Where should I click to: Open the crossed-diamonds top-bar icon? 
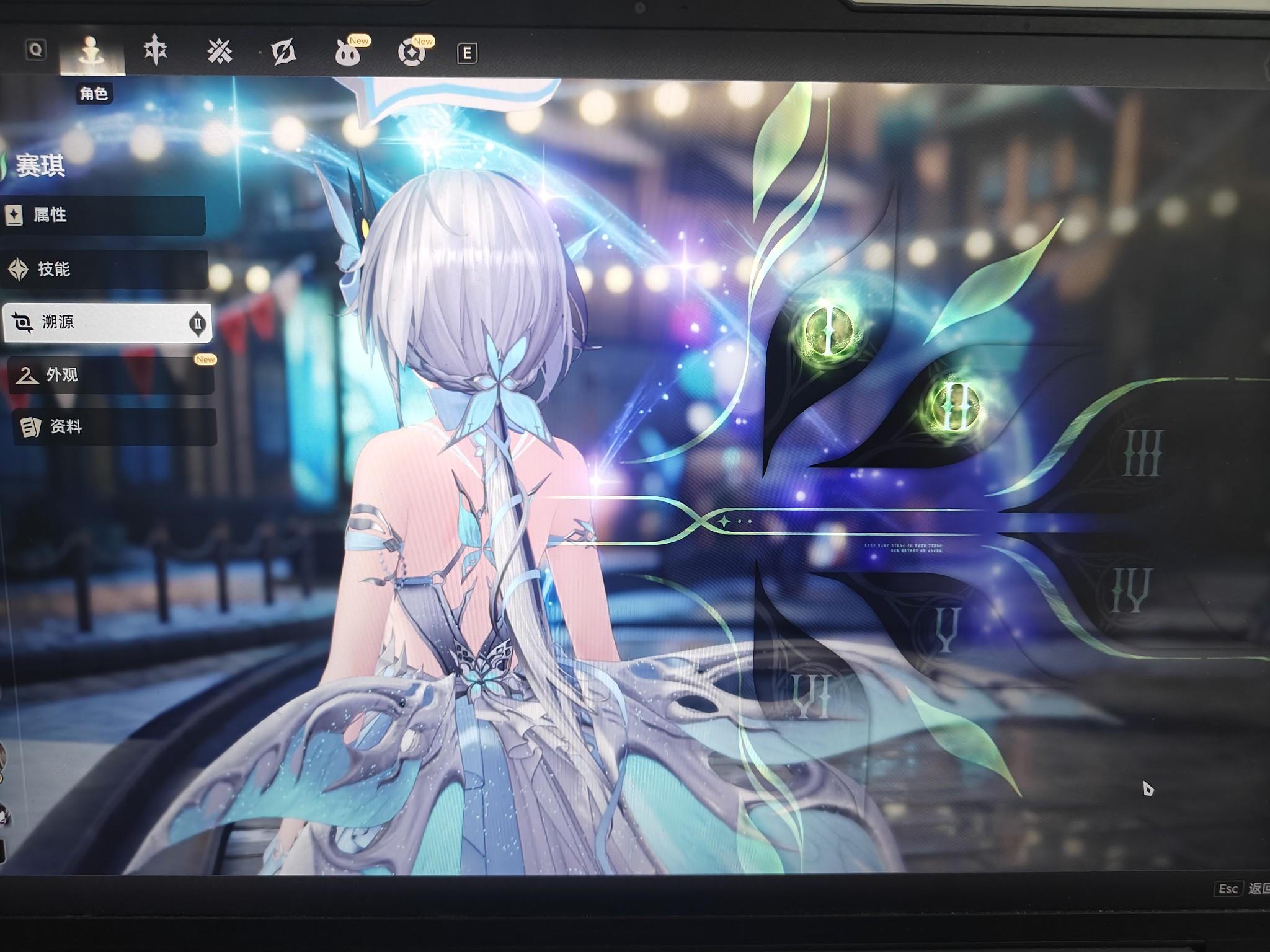tap(220, 52)
